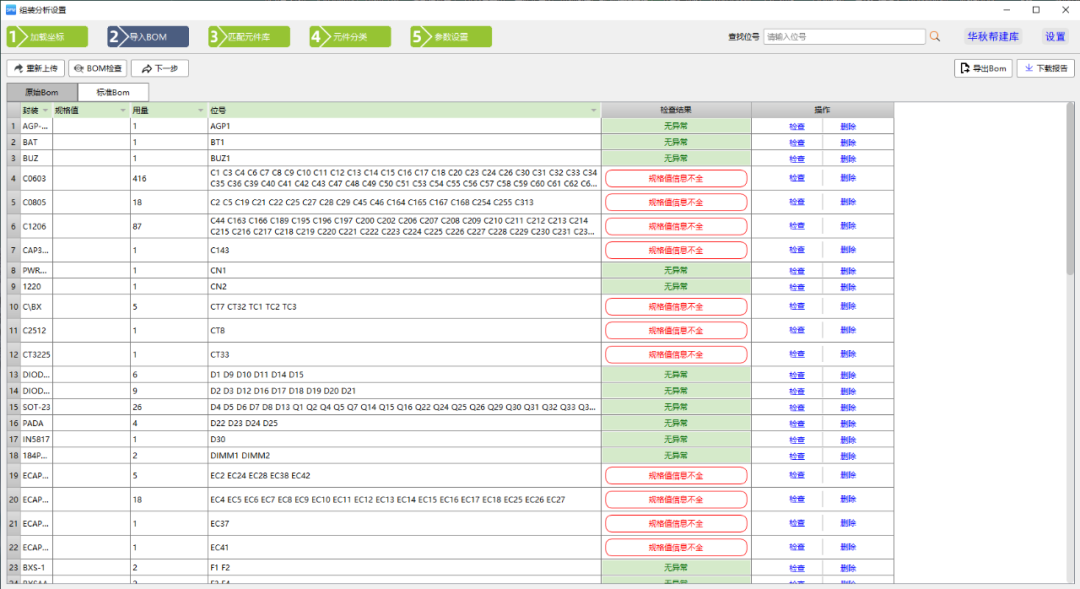The image size is (1080, 589).
Task: Export BOM with 导出Bom button
Action: point(983,68)
